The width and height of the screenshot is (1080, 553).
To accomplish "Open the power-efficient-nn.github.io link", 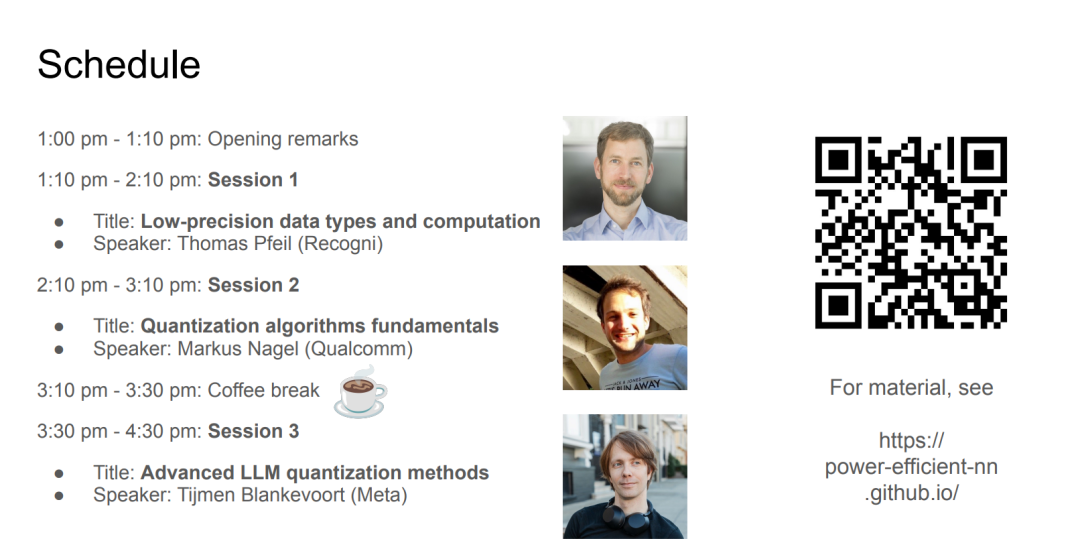I will click(911, 467).
